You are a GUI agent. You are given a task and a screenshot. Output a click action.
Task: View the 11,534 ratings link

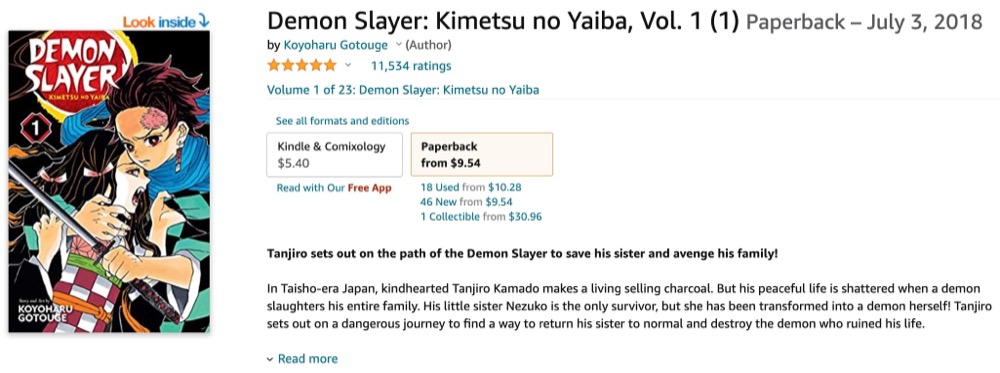tap(411, 66)
